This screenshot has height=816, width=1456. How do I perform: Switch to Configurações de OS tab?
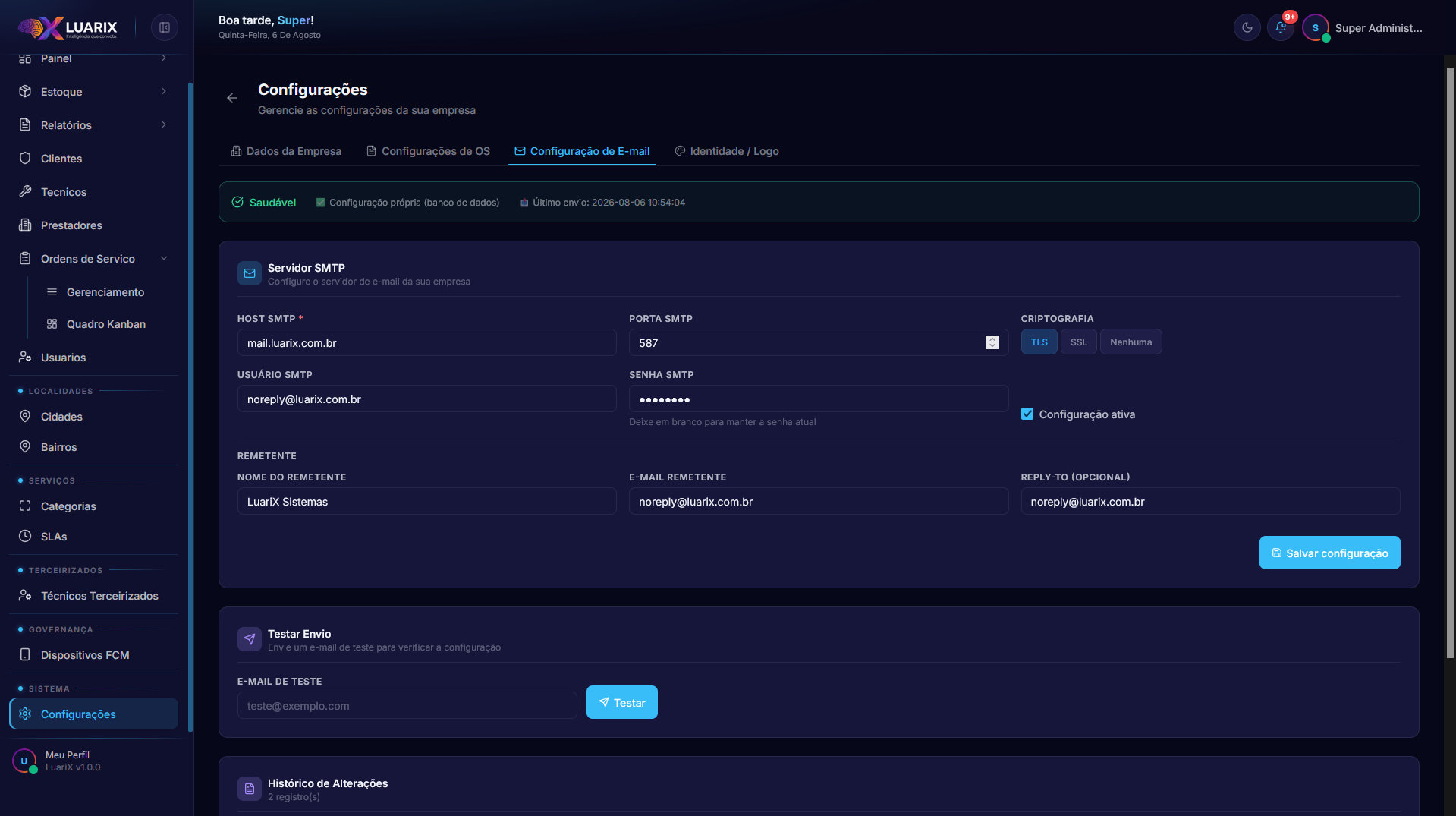coord(428,151)
